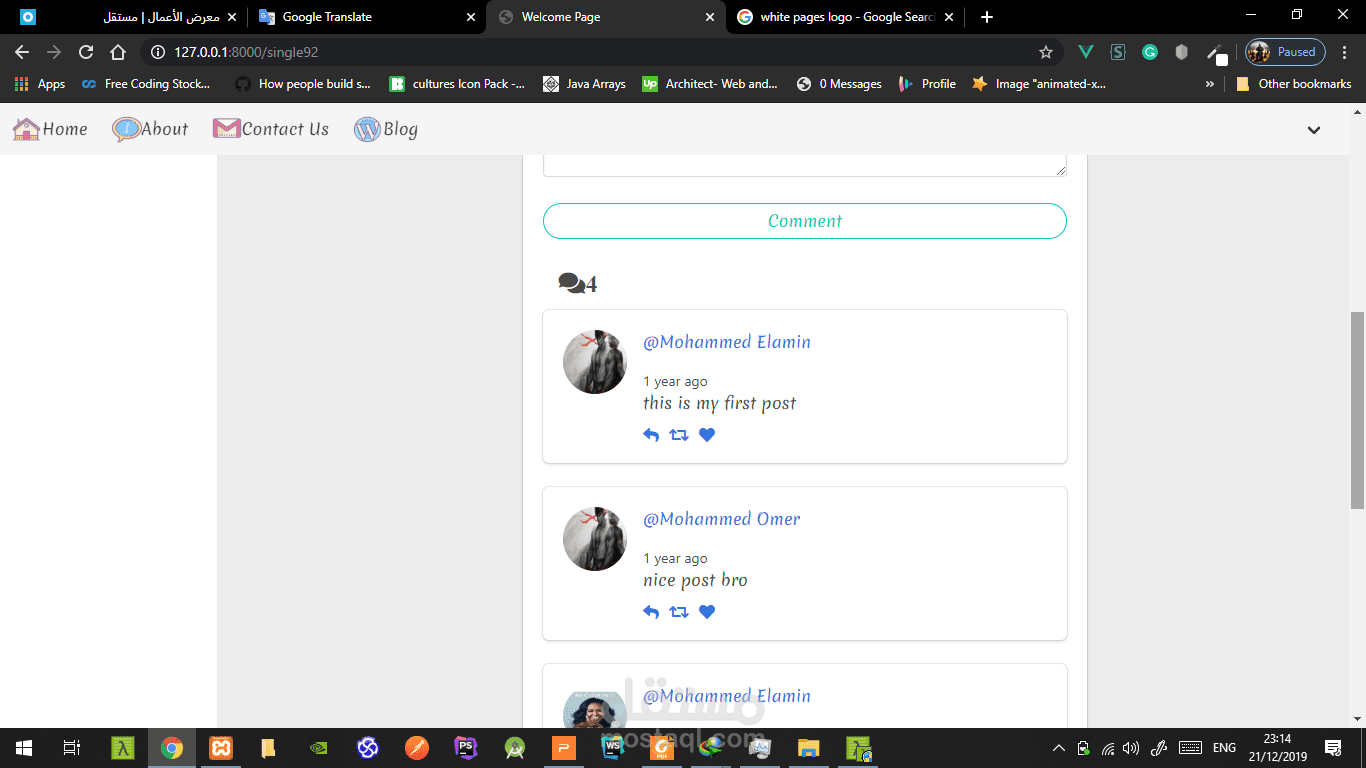Expand the navbar chevron dropdown
Screen dimensions: 1366x768
click(x=1314, y=130)
